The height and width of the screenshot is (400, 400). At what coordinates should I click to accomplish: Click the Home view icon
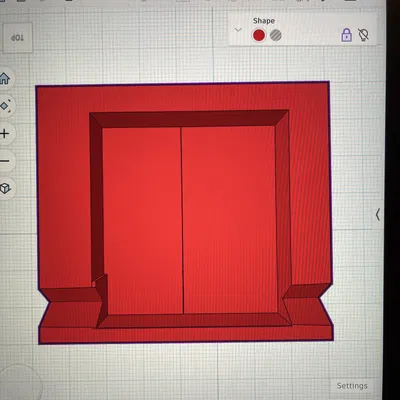pyautogui.click(x=4, y=79)
